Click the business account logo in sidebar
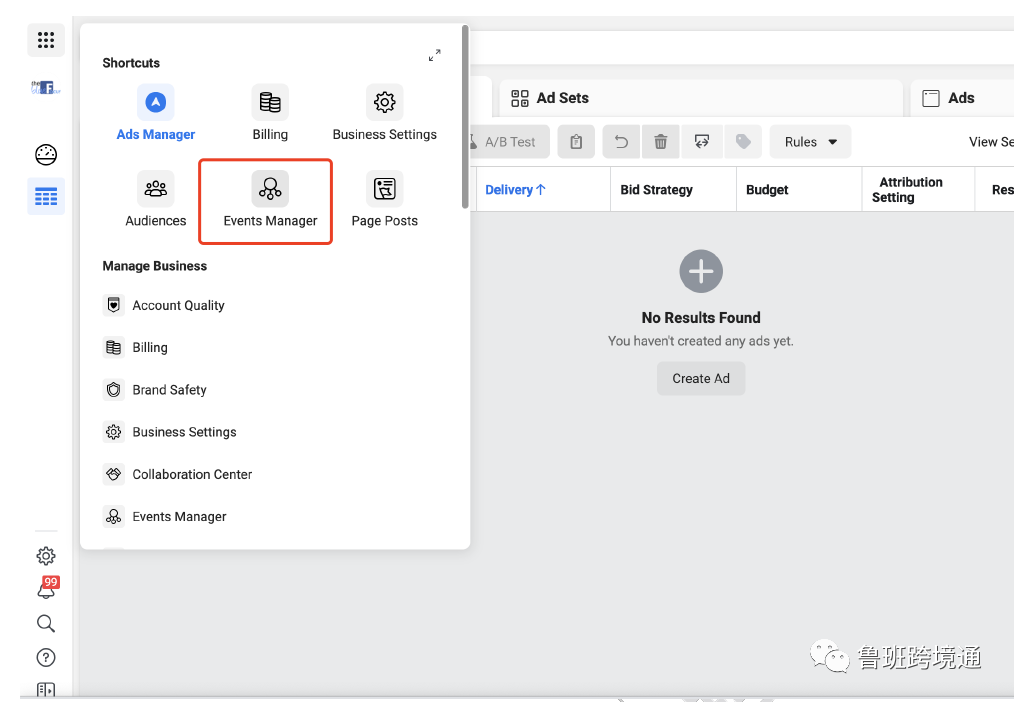This screenshot has height=702, width=1014. coord(46,87)
